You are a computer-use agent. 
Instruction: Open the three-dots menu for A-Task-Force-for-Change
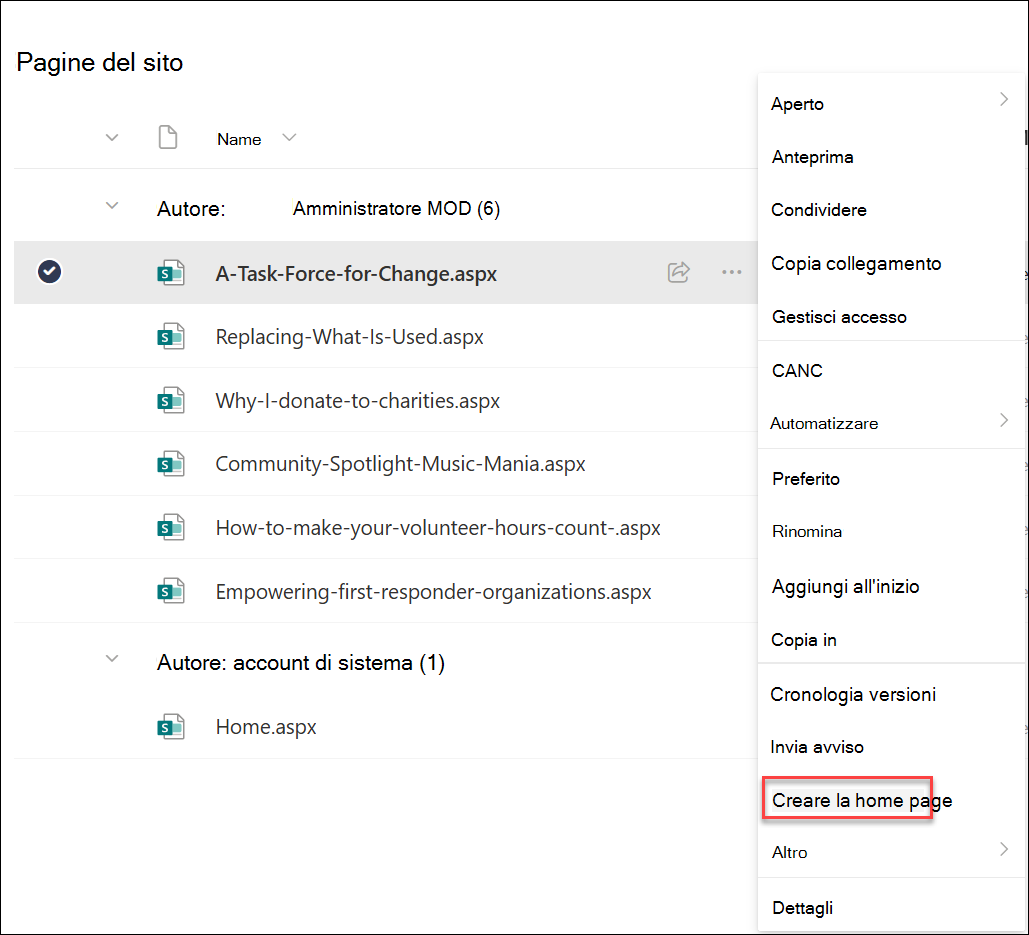[x=731, y=272]
